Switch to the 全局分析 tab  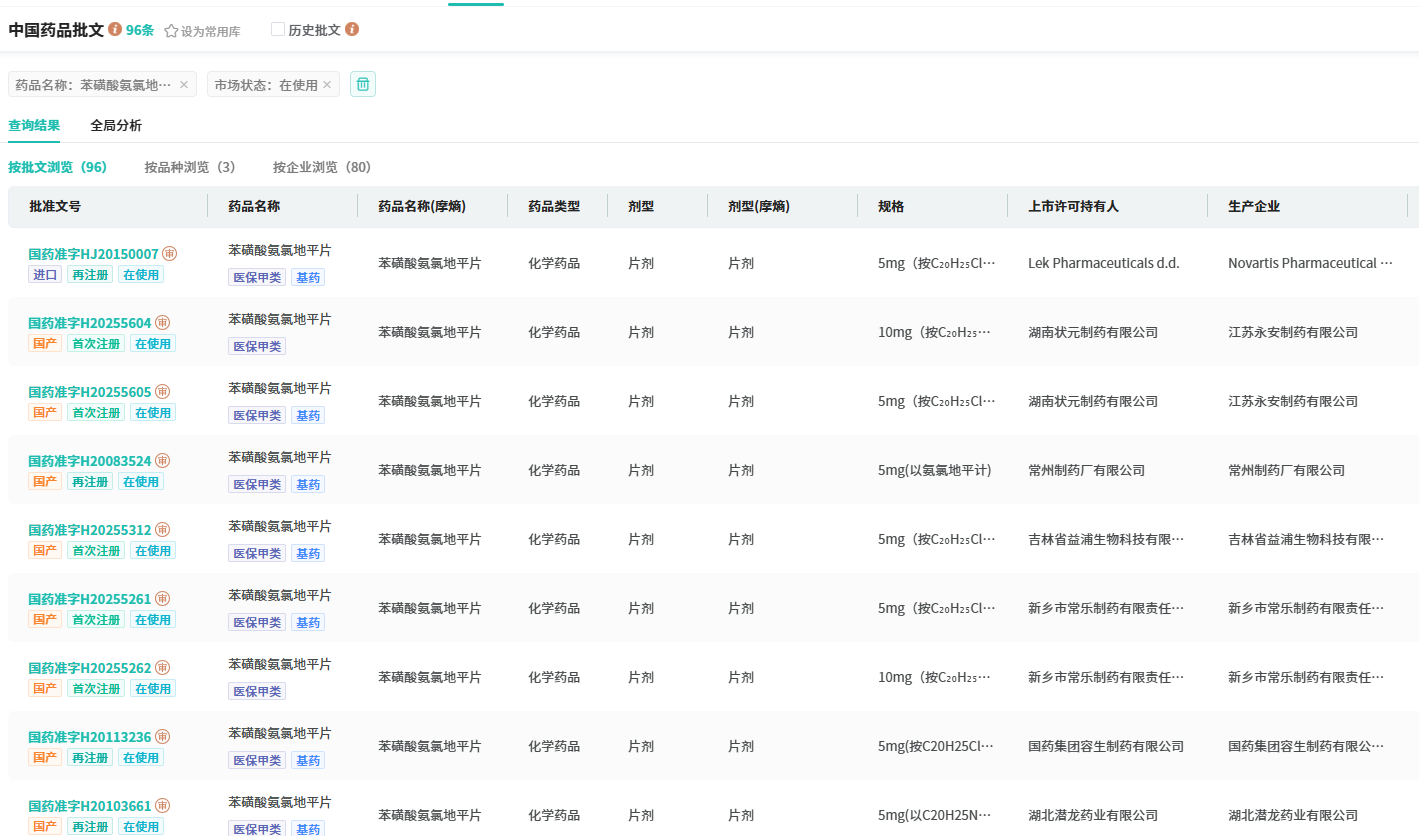coord(116,126)
